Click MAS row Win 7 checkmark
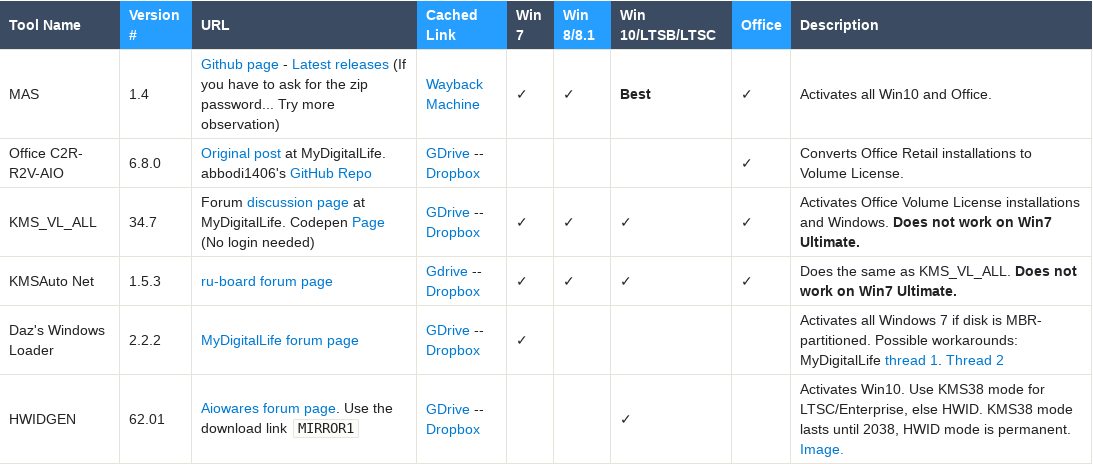 tap(521, 94)
